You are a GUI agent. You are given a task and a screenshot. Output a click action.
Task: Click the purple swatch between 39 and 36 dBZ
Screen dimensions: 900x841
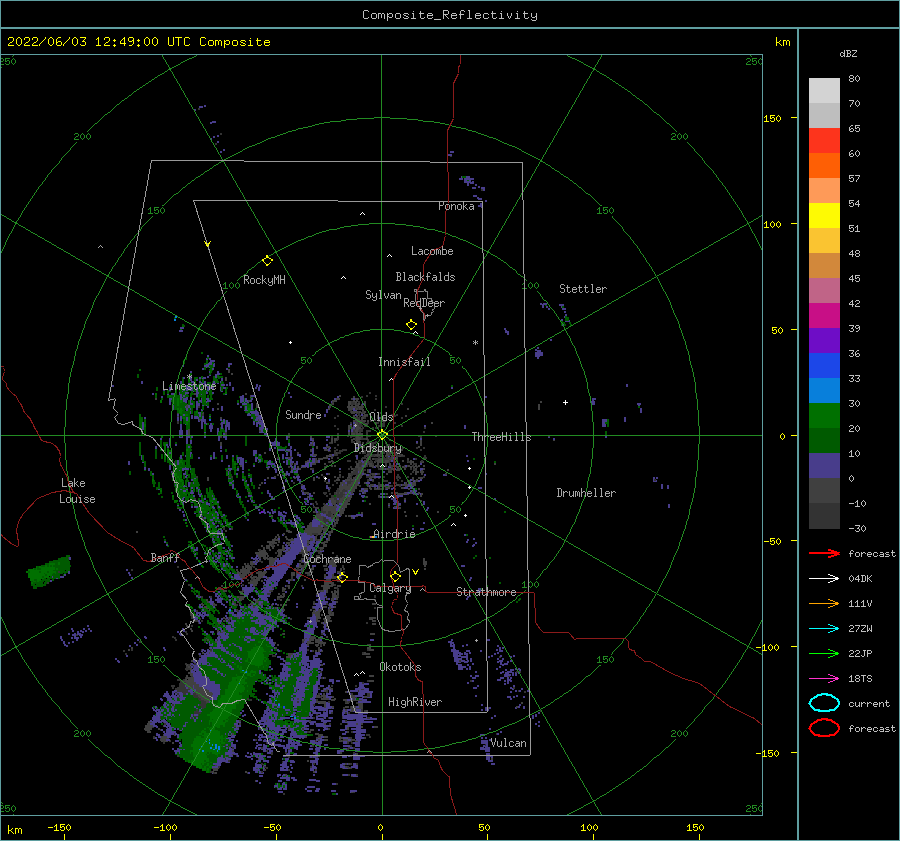[x=824, y=340]
